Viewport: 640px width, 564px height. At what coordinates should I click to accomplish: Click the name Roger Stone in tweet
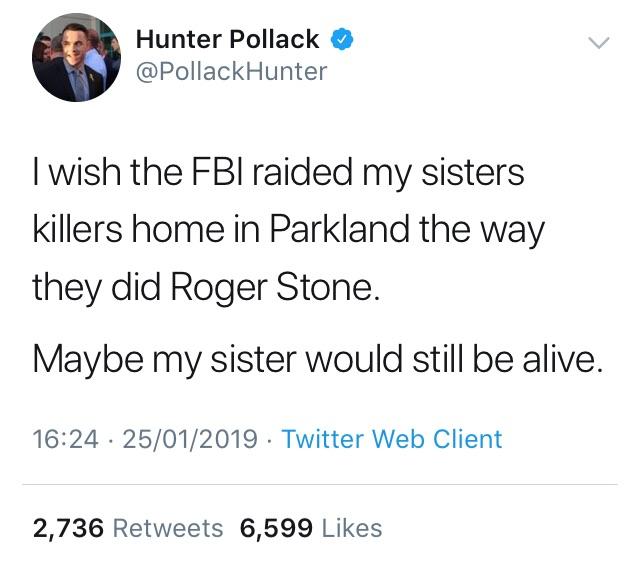click(275, 287)
